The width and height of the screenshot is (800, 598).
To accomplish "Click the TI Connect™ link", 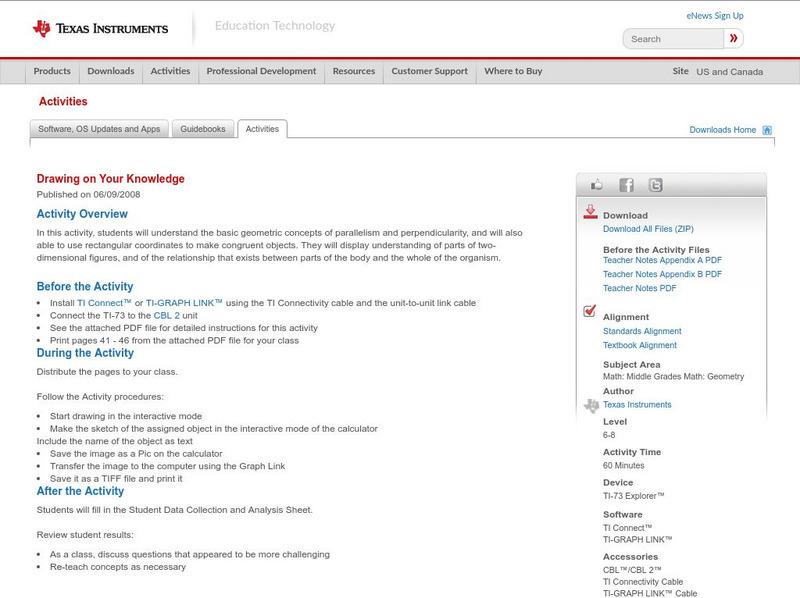I will click(x=104, y=303).
